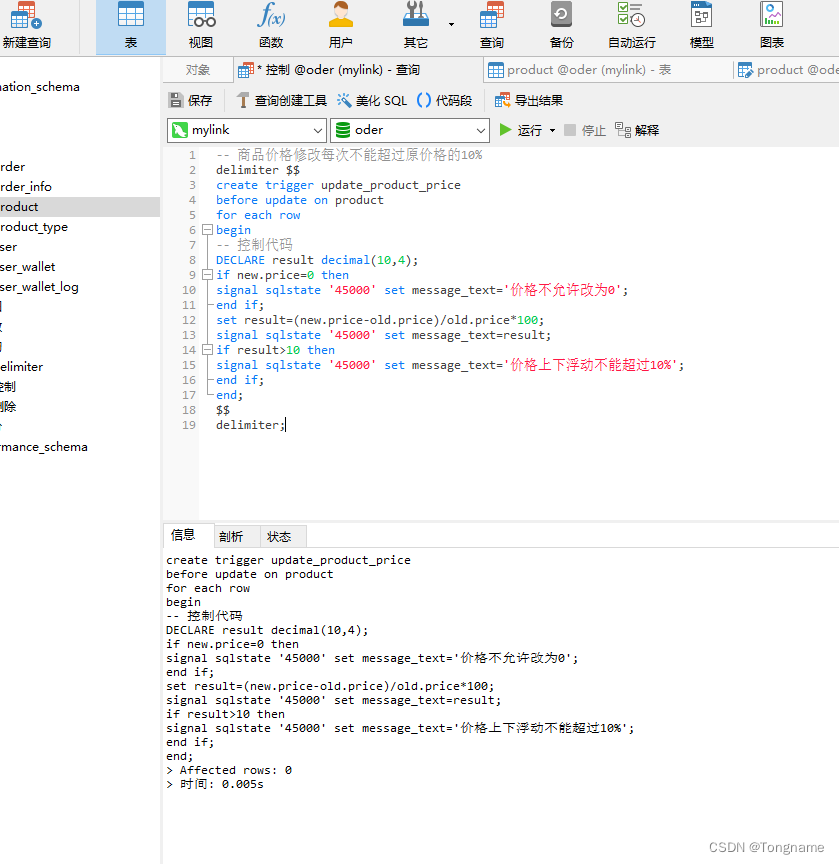This screenshot has width=839, height=864.
Task: Switch to the Message (信息) tab
Action: click(x=183, y=535)
